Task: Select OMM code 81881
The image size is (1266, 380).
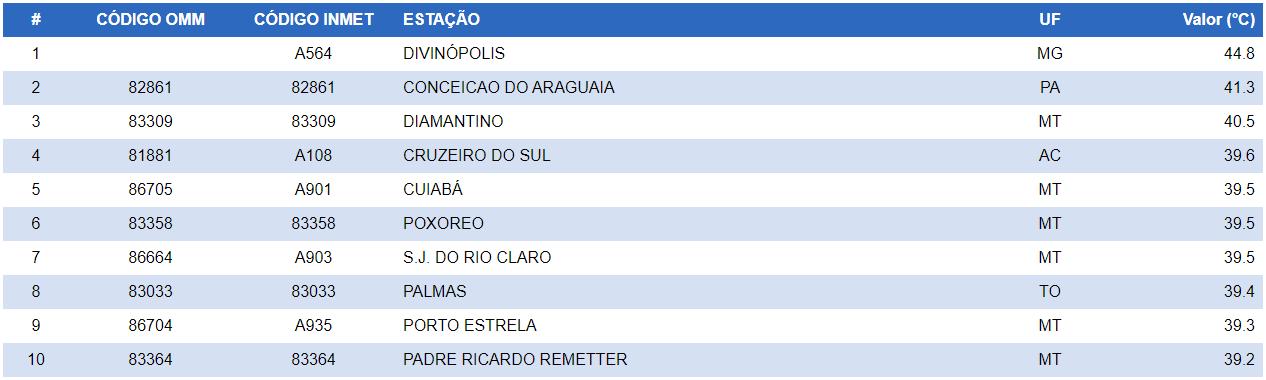Action: [151, 156]
